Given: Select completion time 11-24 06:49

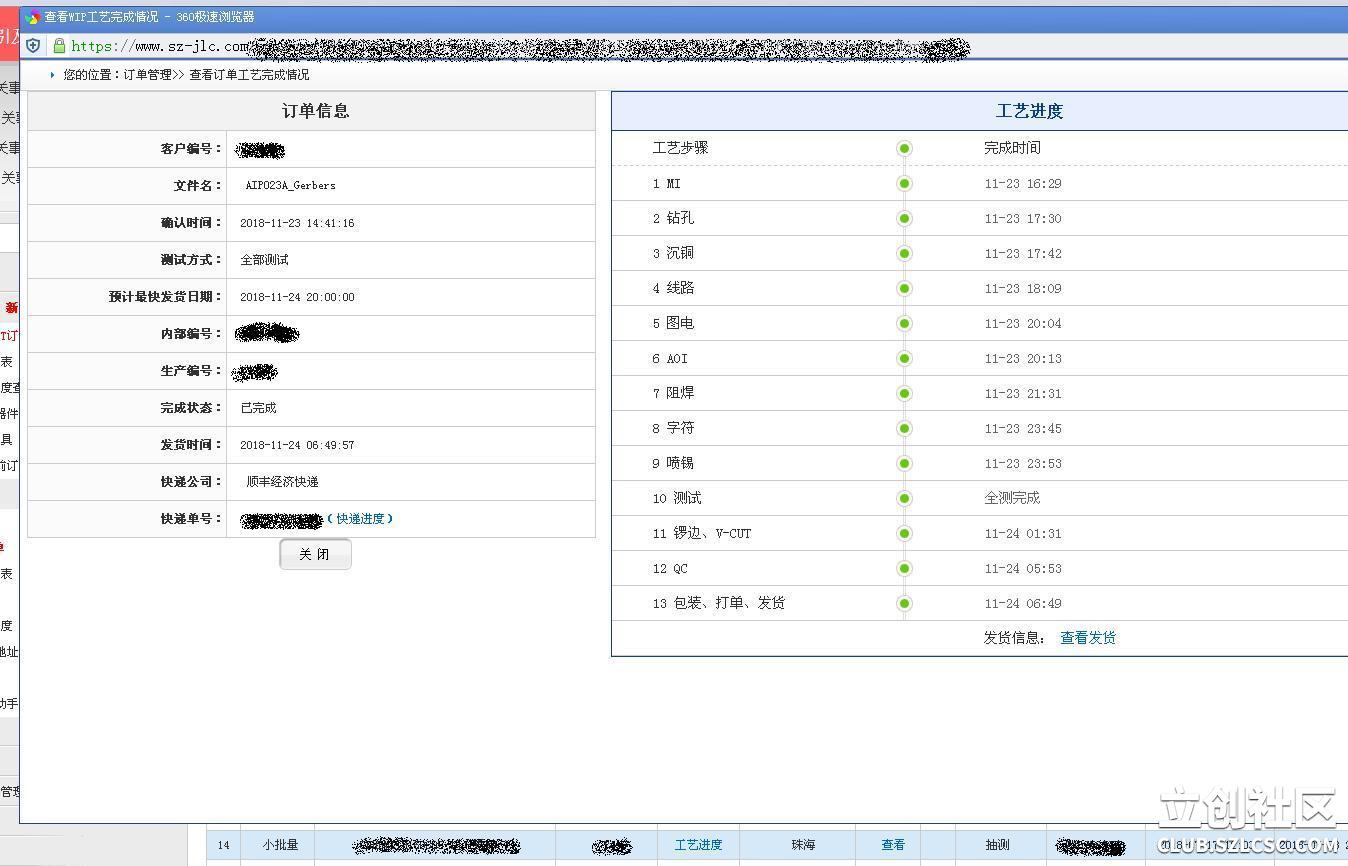Looking at the screenshot, I should point(1023,604).
